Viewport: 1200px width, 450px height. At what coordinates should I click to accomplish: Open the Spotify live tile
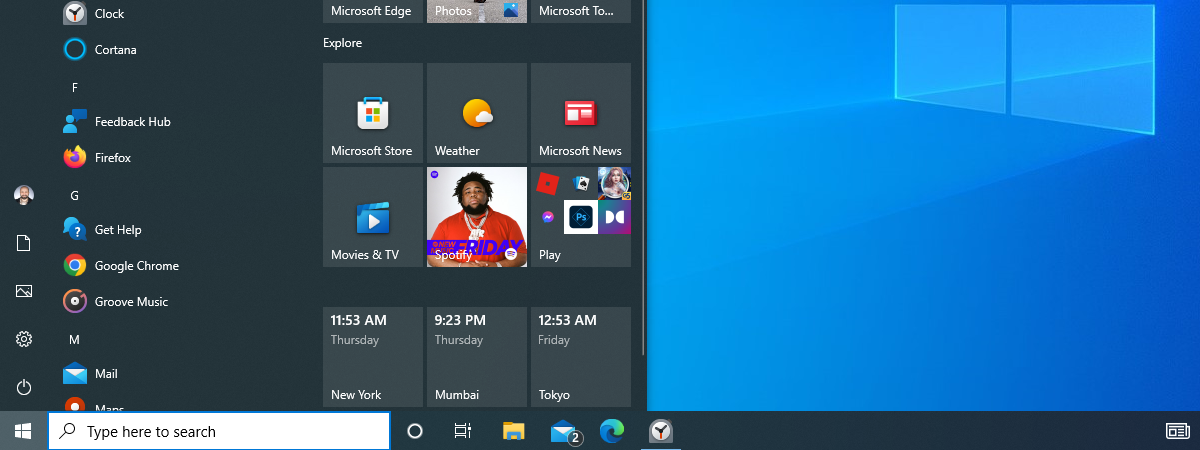(x=477, y=217)
